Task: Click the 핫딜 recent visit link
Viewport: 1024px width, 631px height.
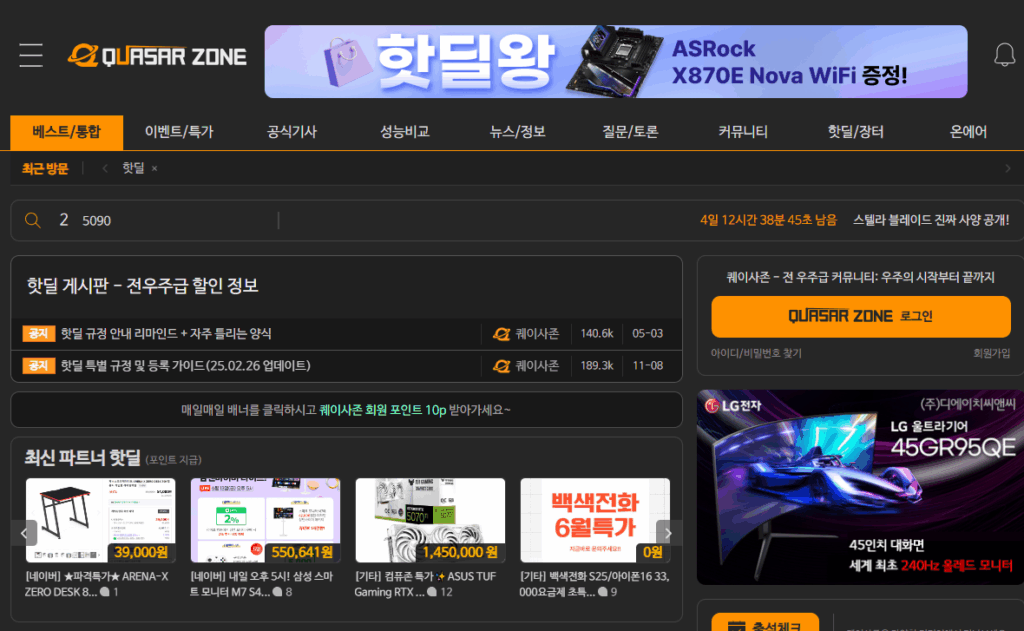Action: tap(133, 169)
